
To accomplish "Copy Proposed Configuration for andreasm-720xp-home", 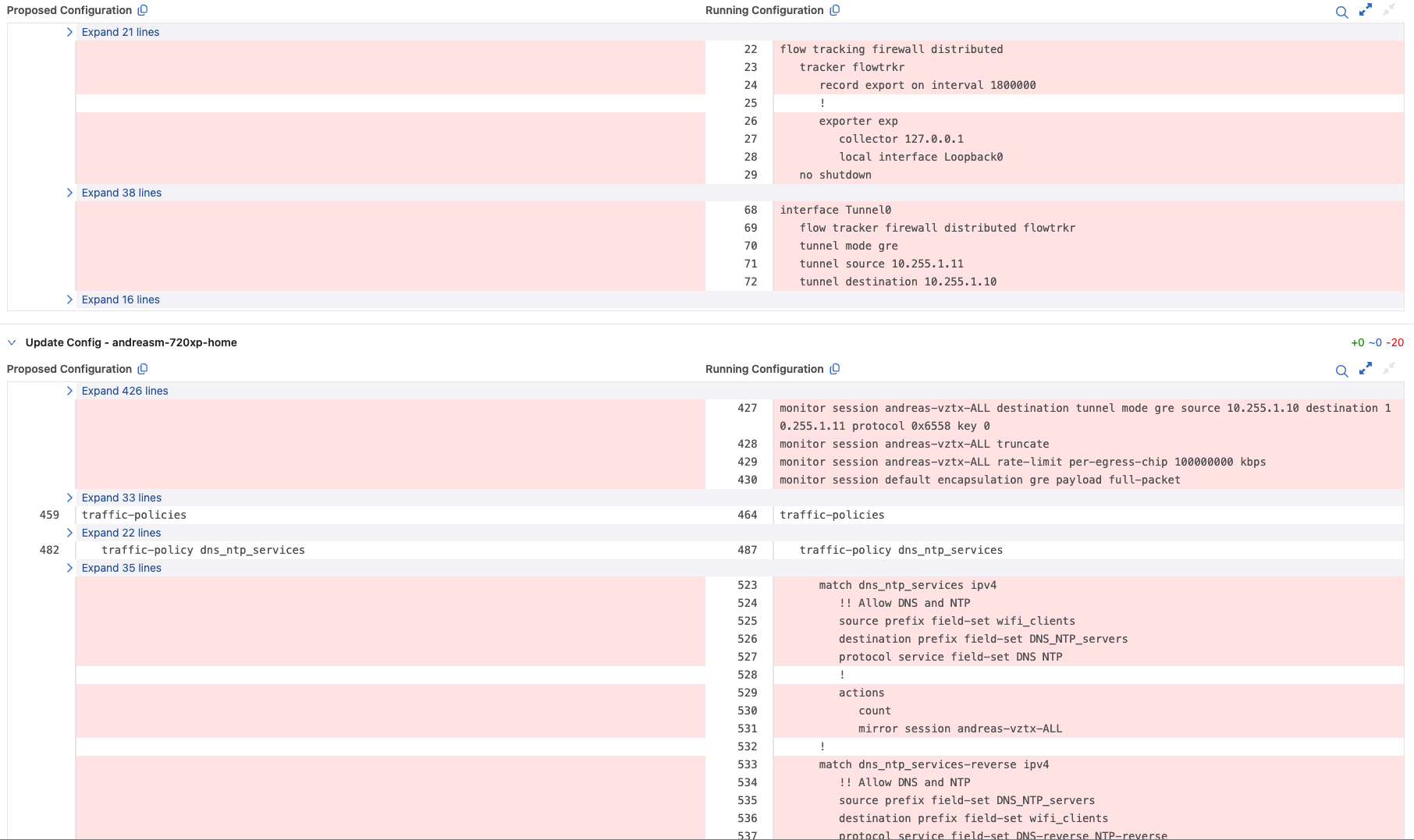I will (x=143, y=369).
